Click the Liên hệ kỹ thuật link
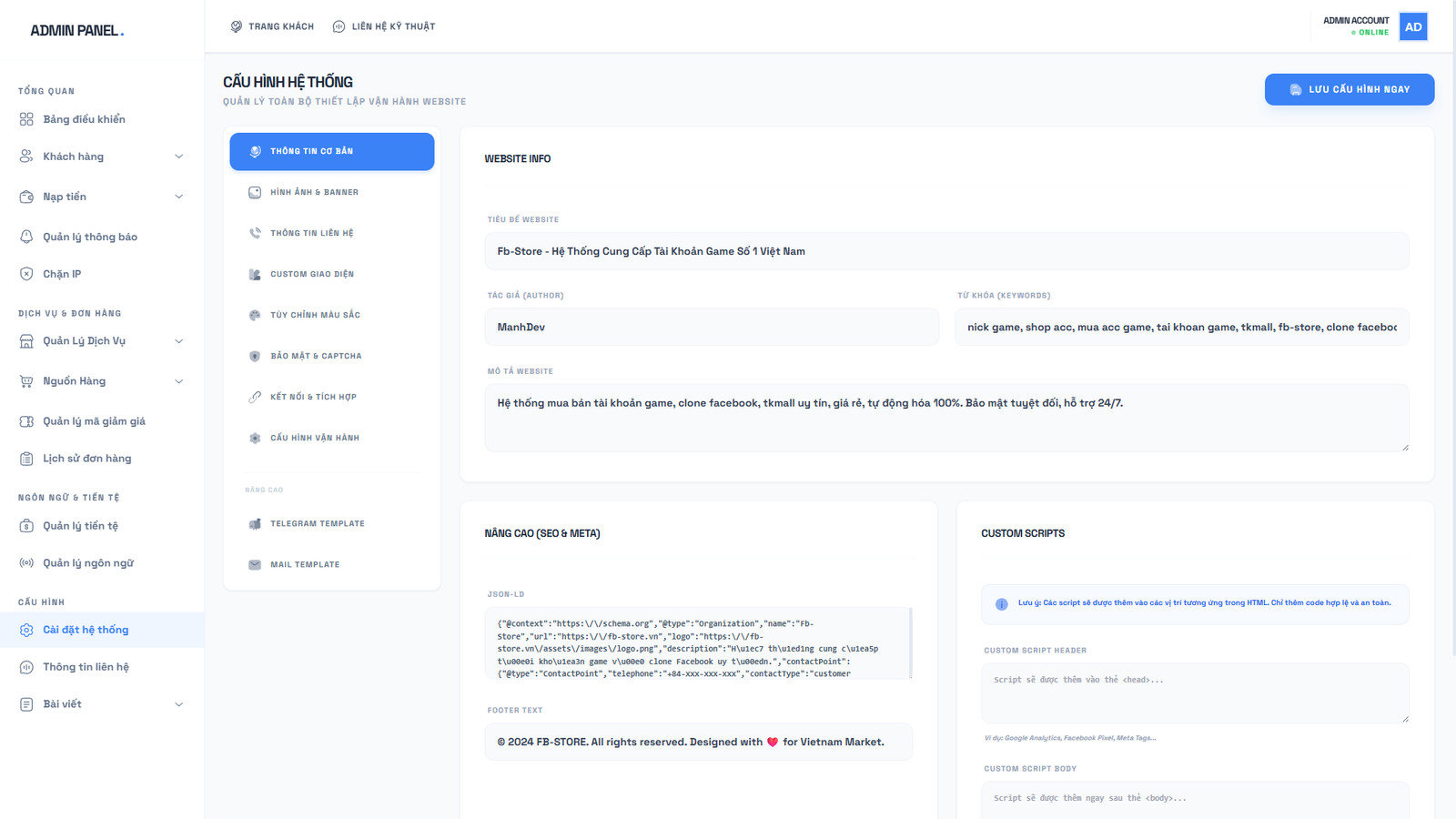This screenshot has width=1456, height=819. (384, 26)
